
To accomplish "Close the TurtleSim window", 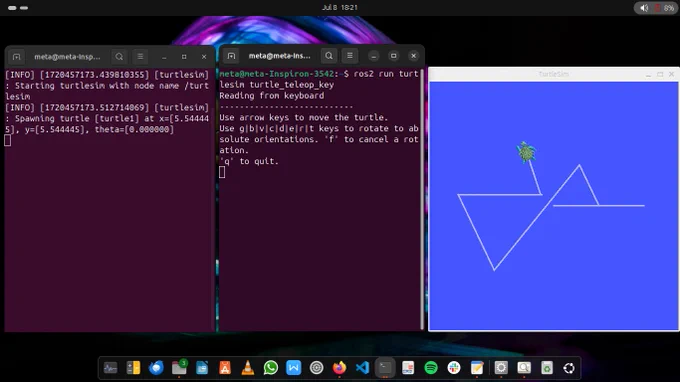I will pyautogui.click(x=671, y=74).
